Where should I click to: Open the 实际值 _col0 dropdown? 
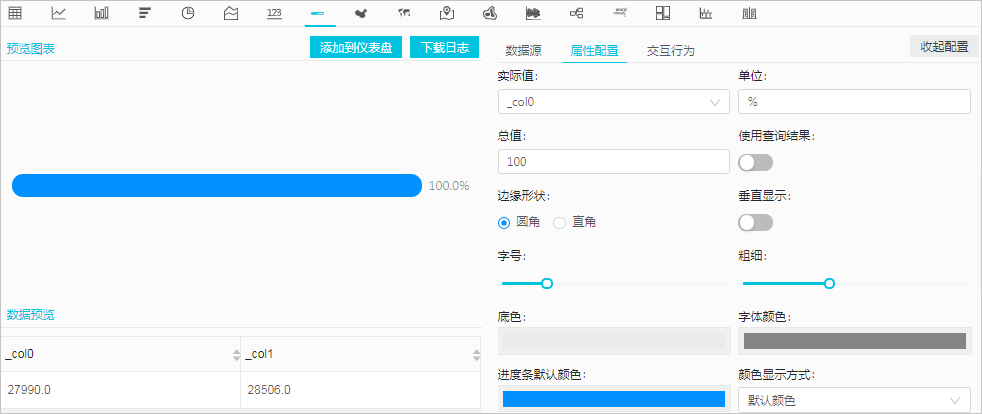(x=614, y=101)
